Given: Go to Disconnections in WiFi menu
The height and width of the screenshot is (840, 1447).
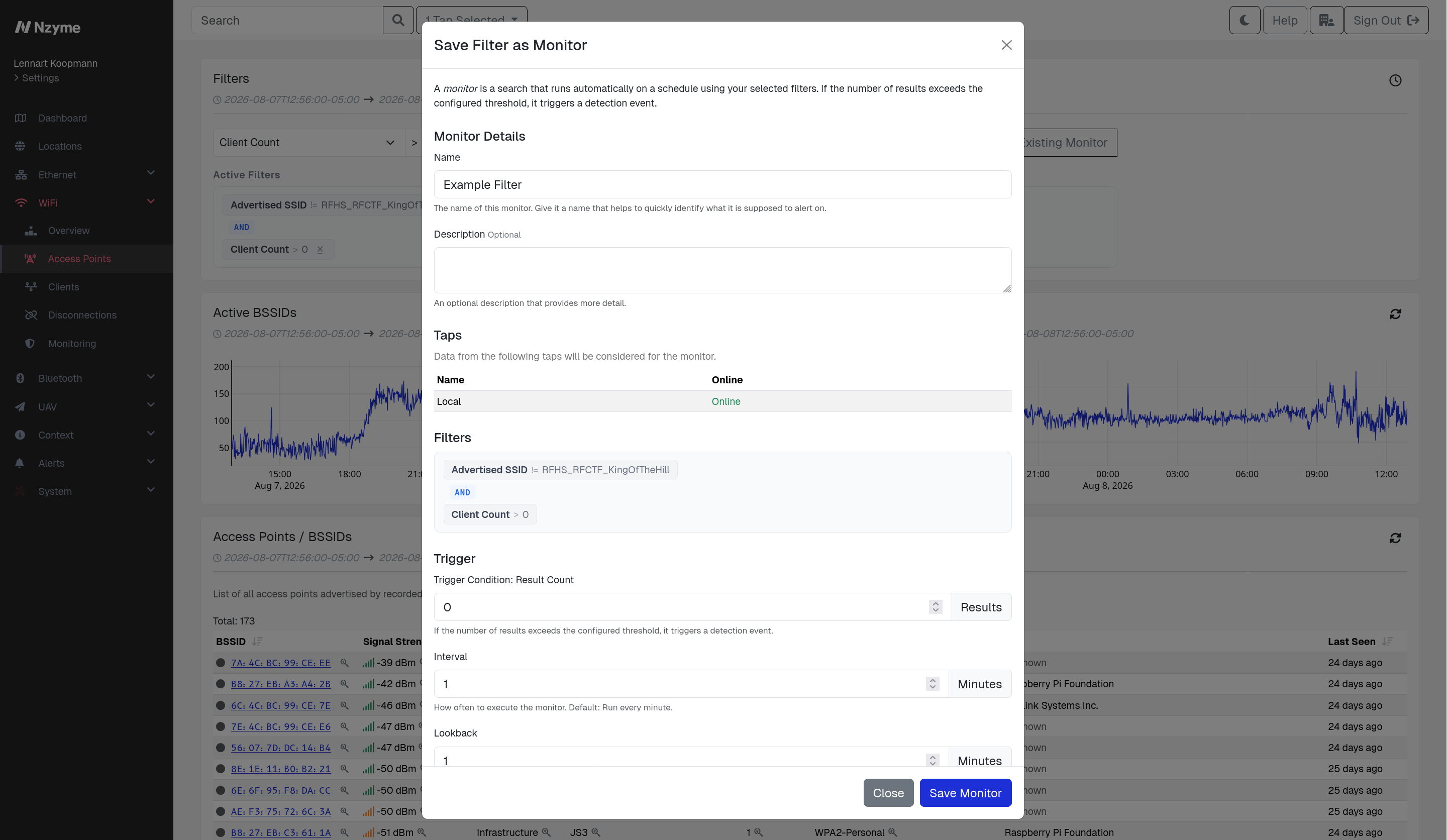Looking at the screenshot, I should (82, 314).
